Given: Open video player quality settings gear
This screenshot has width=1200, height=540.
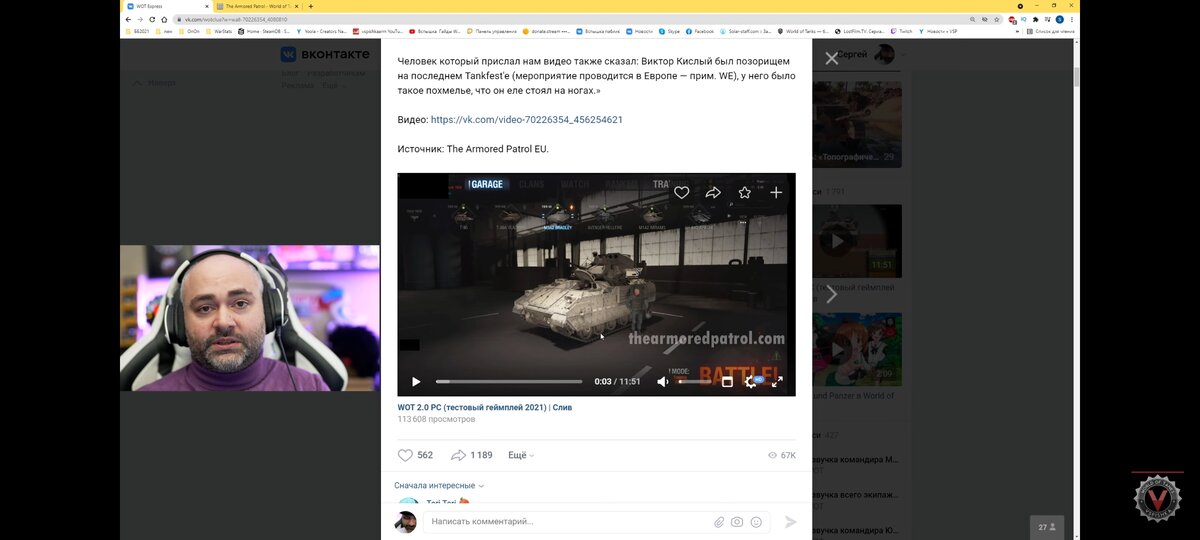Looking at the screenshot, I should tap(750, 382).
